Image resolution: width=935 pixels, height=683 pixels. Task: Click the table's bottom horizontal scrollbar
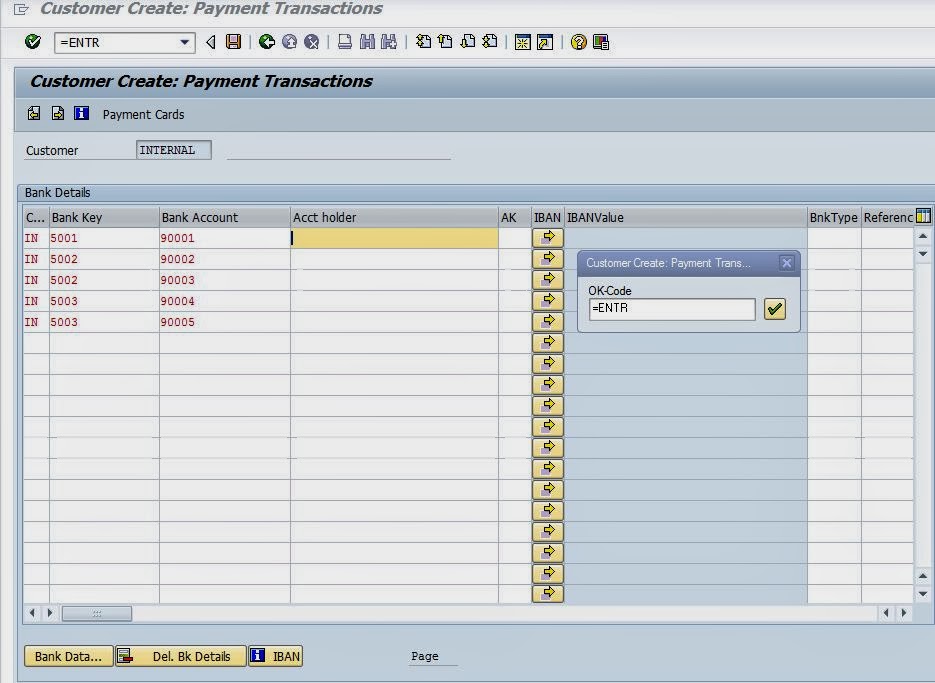96,613
